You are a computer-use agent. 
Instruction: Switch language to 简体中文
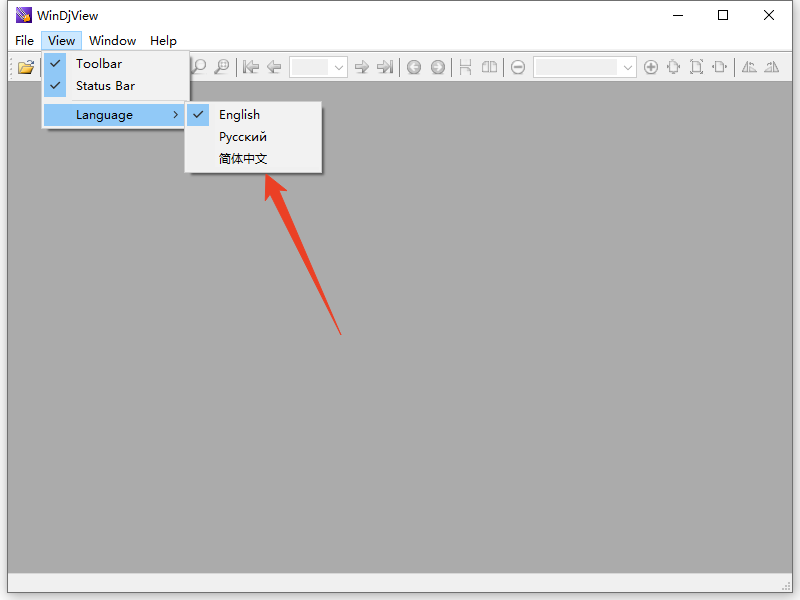click(x=243, y=159)
